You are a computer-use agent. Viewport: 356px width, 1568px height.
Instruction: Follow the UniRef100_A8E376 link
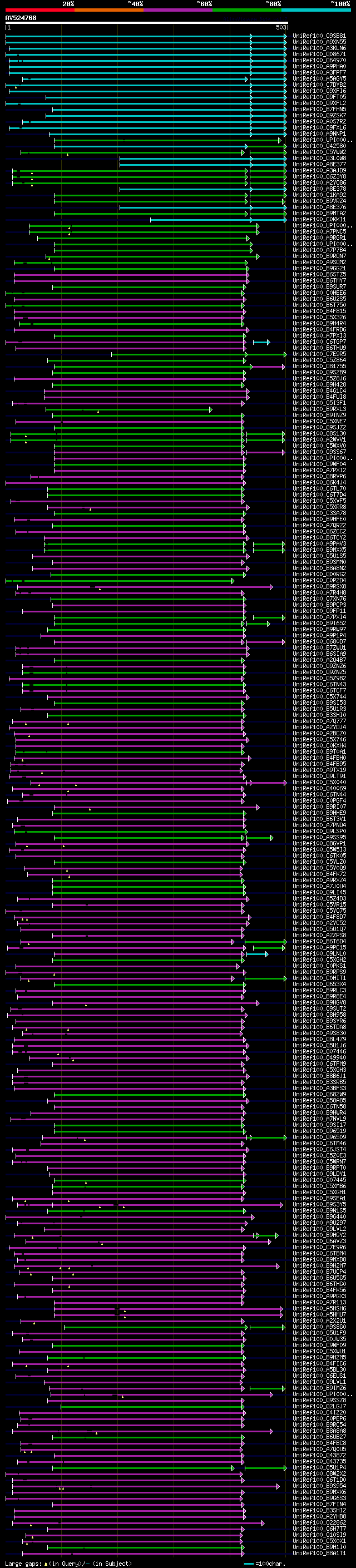tap(319, 207)
